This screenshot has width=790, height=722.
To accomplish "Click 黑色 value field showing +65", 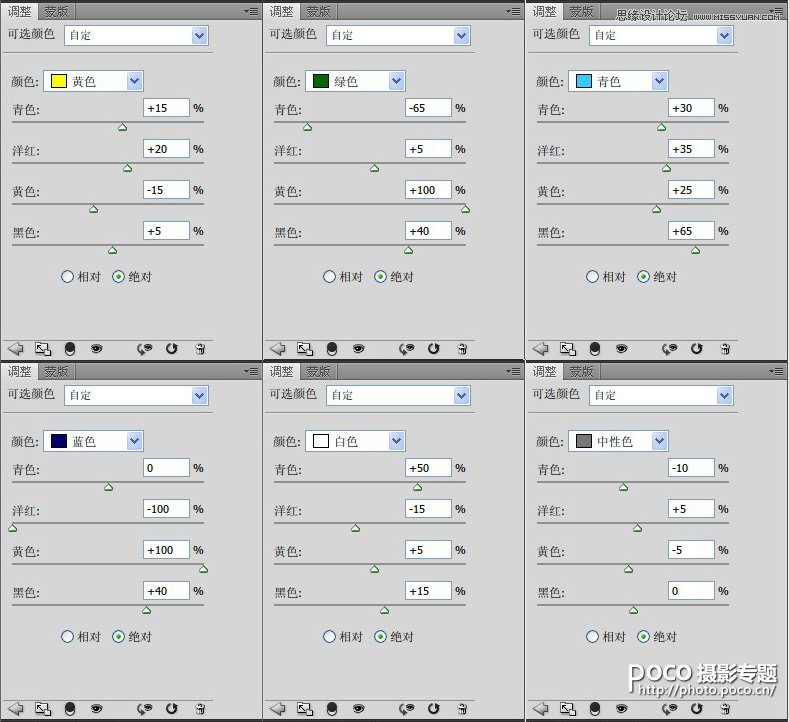I will pos(691,231).
